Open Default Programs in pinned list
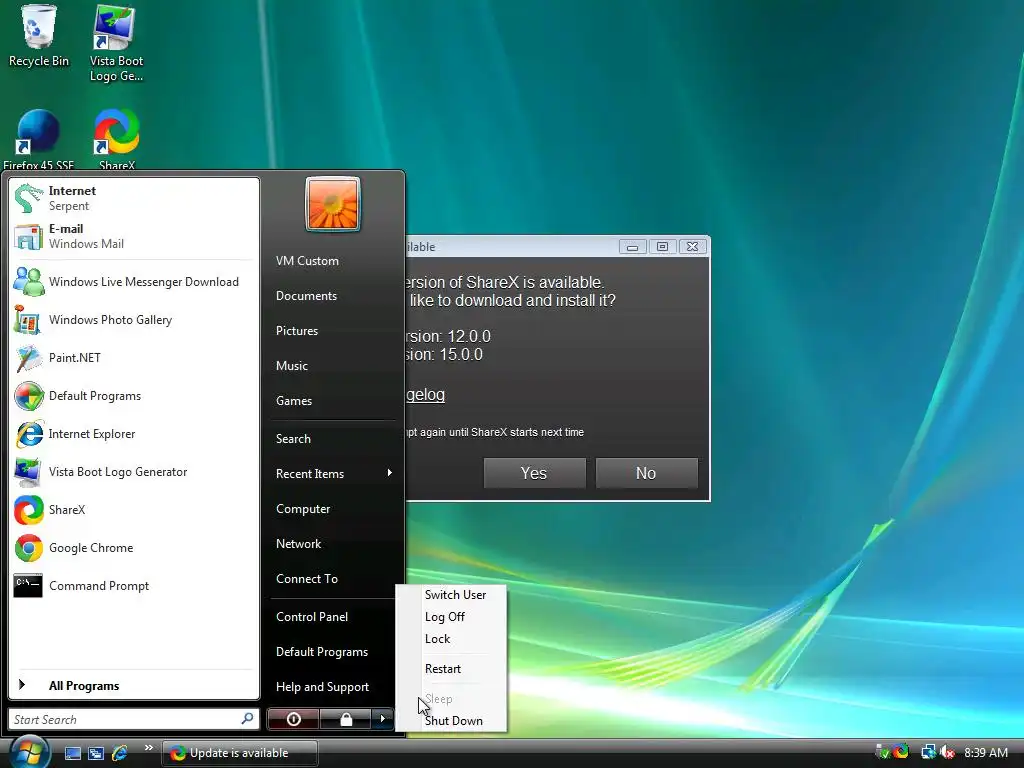Screen dimensions: 1024x768 tap(134, 396)
